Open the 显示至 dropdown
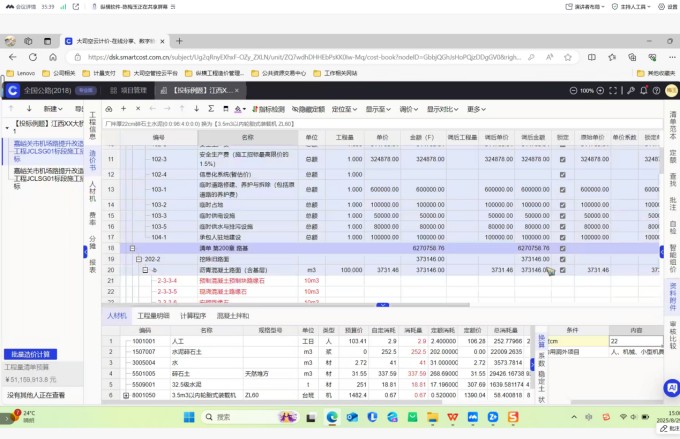Viewport: 680px width, 439px height. click(x=378, y=108)
